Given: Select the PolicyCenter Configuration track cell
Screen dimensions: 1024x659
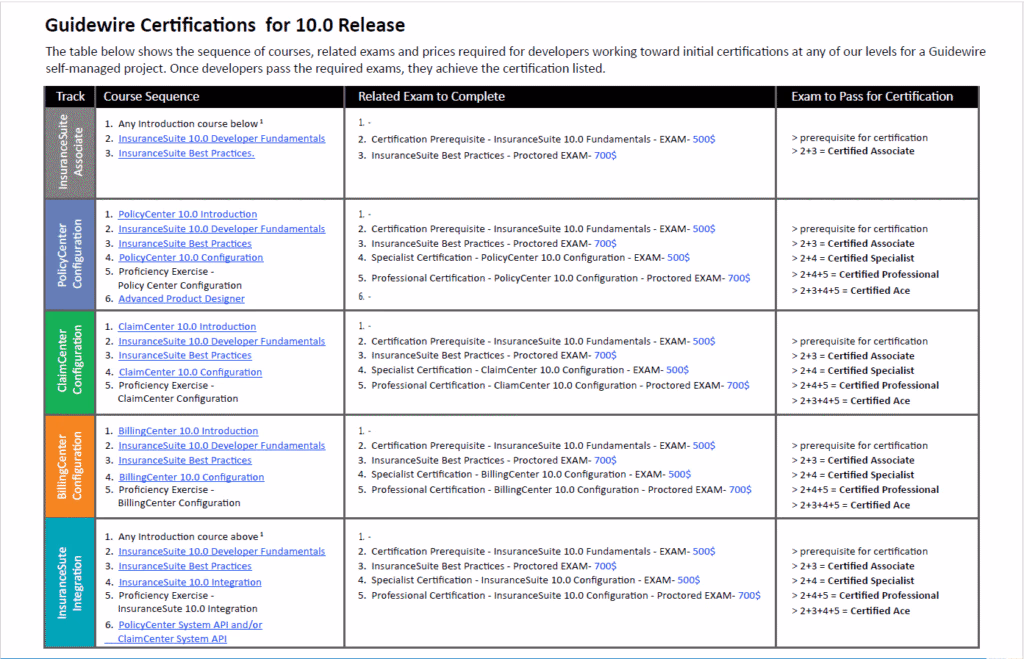Looking at the screenshot, I should (x=71, y=254).
